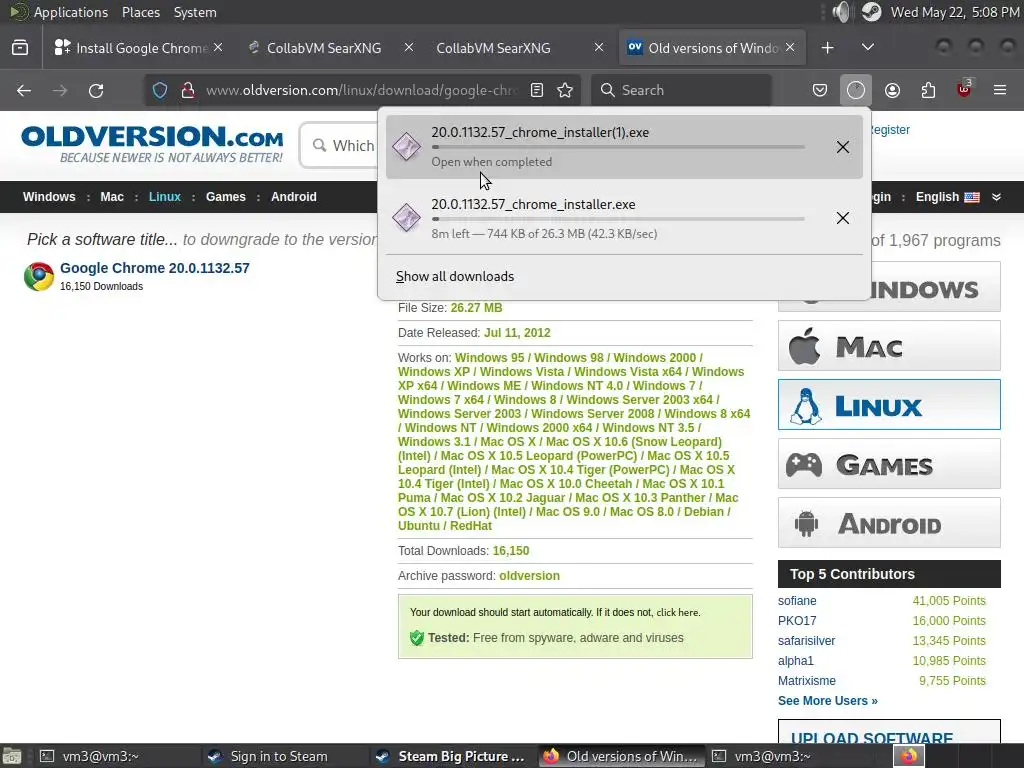Click the URL address bar

pos(361,90)
